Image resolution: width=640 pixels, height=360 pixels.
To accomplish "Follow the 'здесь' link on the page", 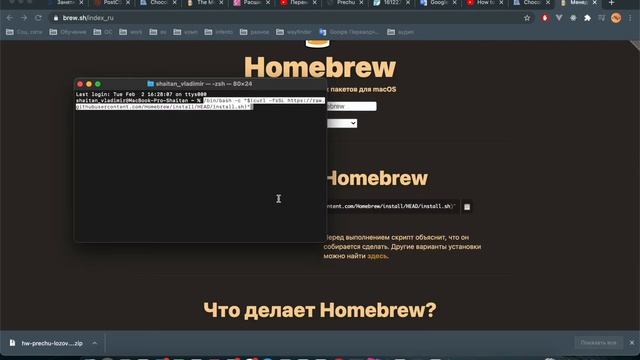I will [x=377, y=256].
